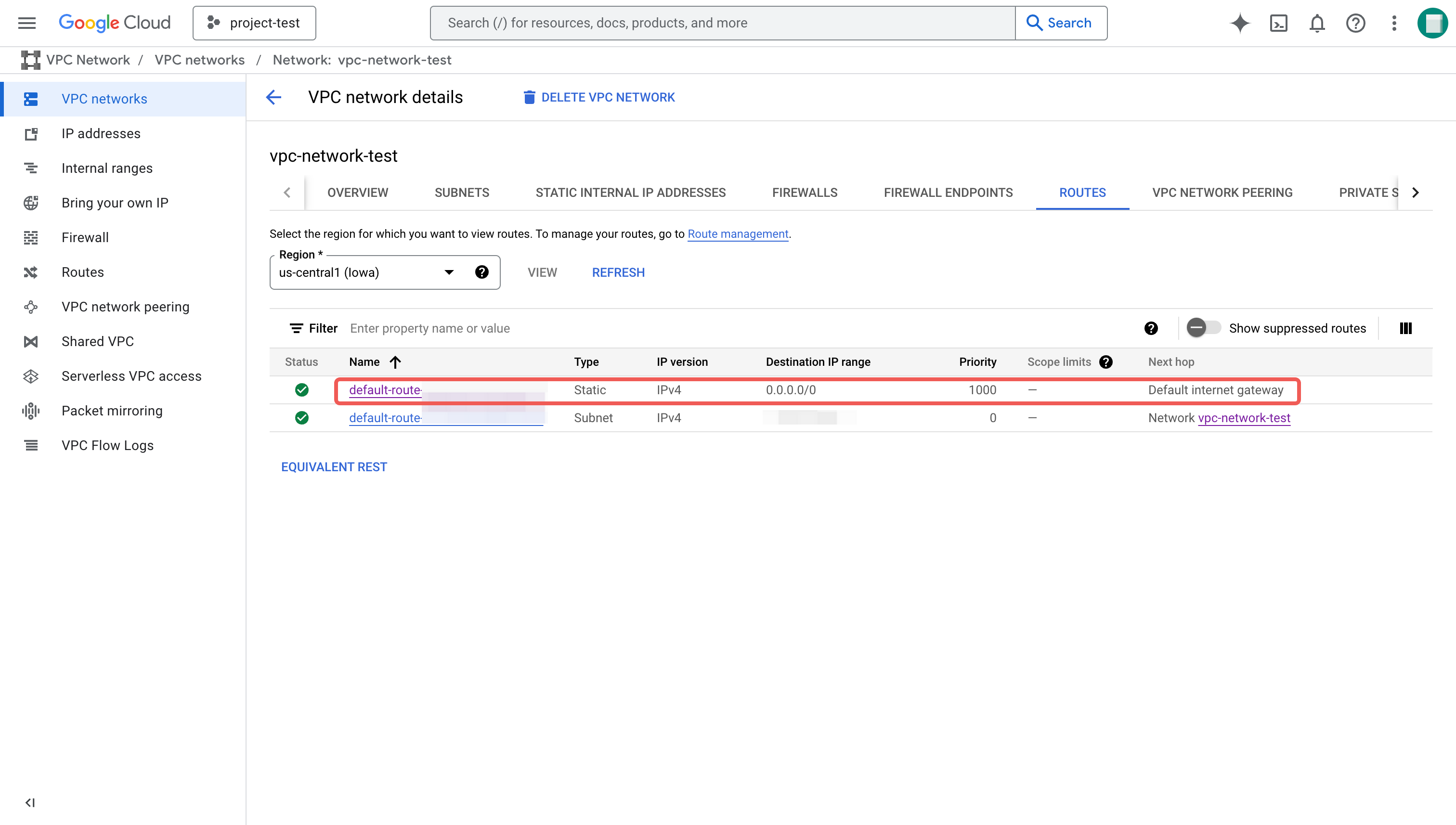Open the Gemini AI assistant sparkle icon
The height and width of the screenshot is (825, 1456).
click(1239, 23)
